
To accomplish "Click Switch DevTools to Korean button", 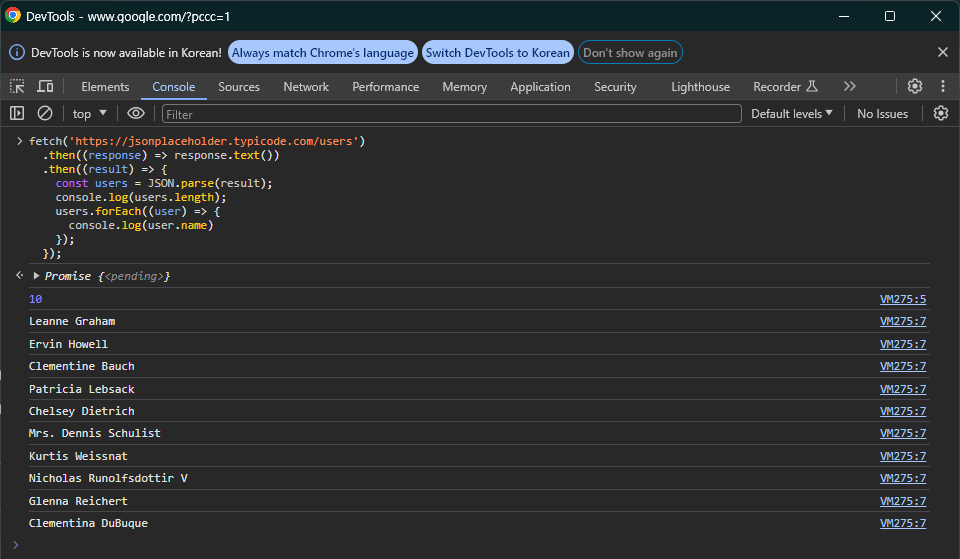I will point(498,53).
